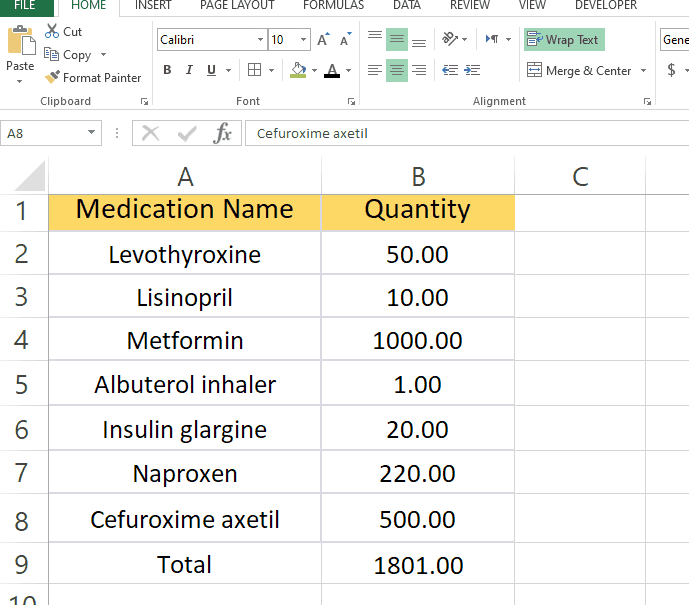Image resolution: width=689 pixels, height=605 pixels.
Task: Click the Merge & Center button
Action: pyautogui.click(x=579, y=70)
